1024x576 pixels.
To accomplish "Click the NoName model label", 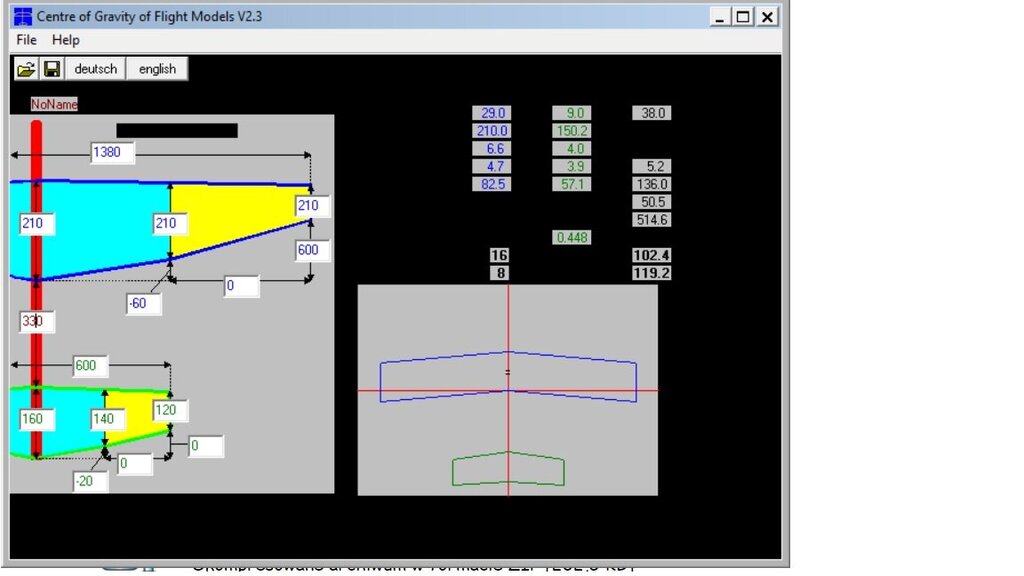I will (x=54, y=104).
